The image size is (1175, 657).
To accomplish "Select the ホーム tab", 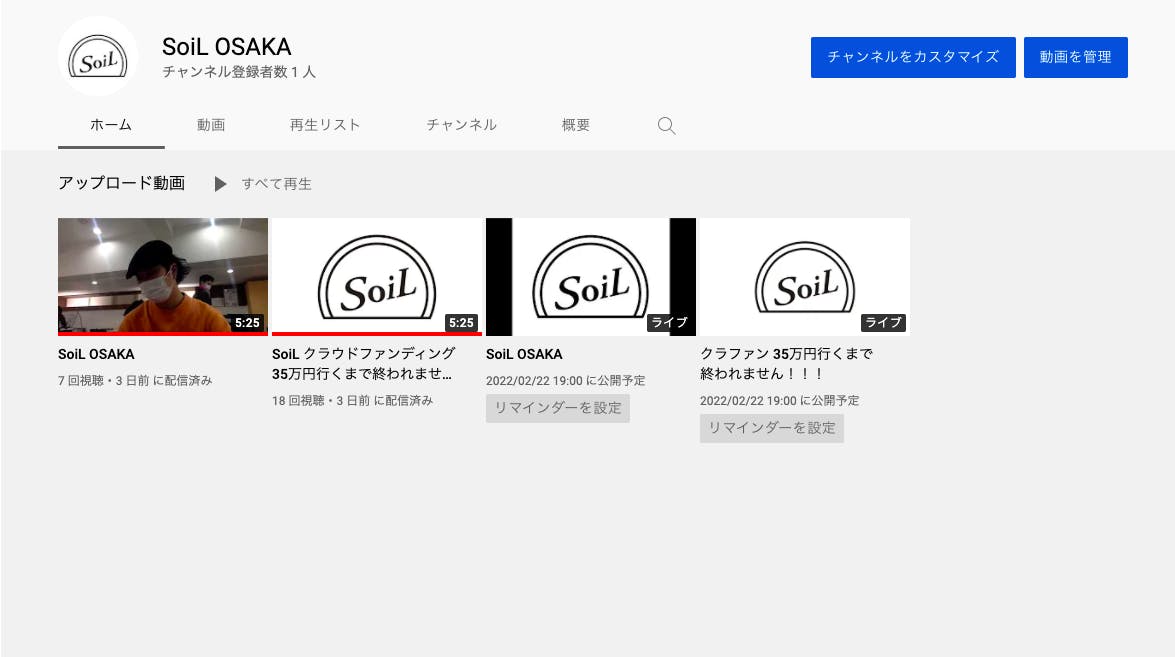I will click(x=111, y=125).
